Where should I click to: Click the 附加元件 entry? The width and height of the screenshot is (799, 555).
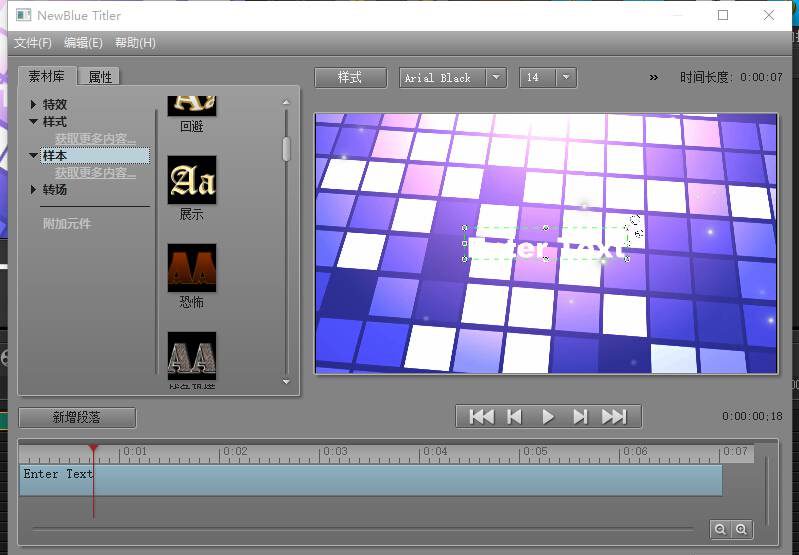(x=67, y=223)
